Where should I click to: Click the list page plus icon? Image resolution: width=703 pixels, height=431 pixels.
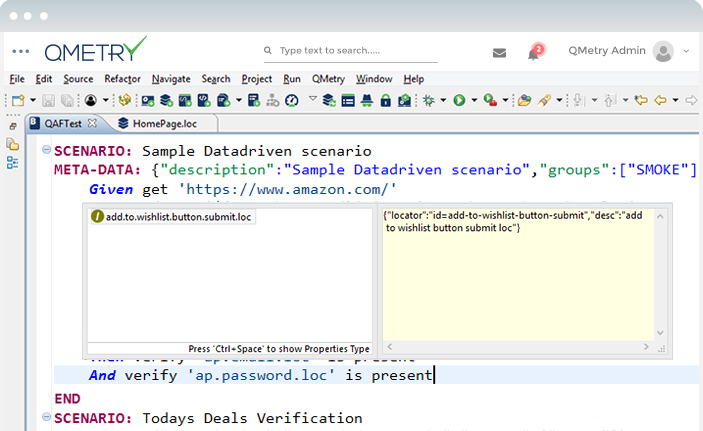tap(254, 100)
